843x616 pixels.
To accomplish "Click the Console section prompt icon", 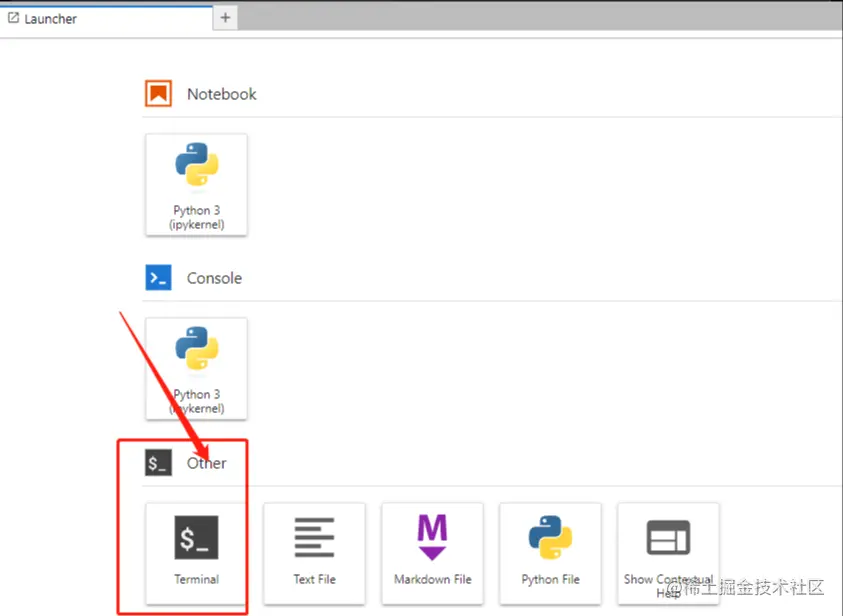I will coord(159,278).
